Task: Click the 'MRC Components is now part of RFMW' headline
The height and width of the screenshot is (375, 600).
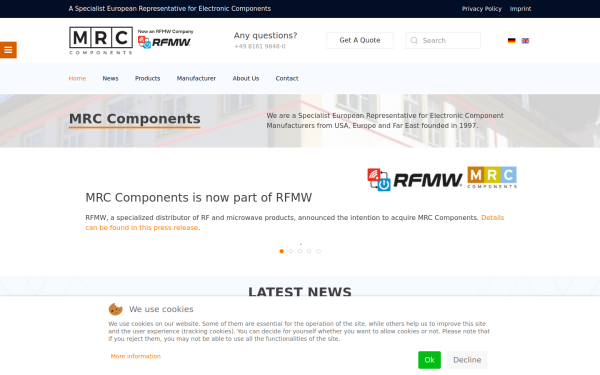Action: click(x=199, y=197)
